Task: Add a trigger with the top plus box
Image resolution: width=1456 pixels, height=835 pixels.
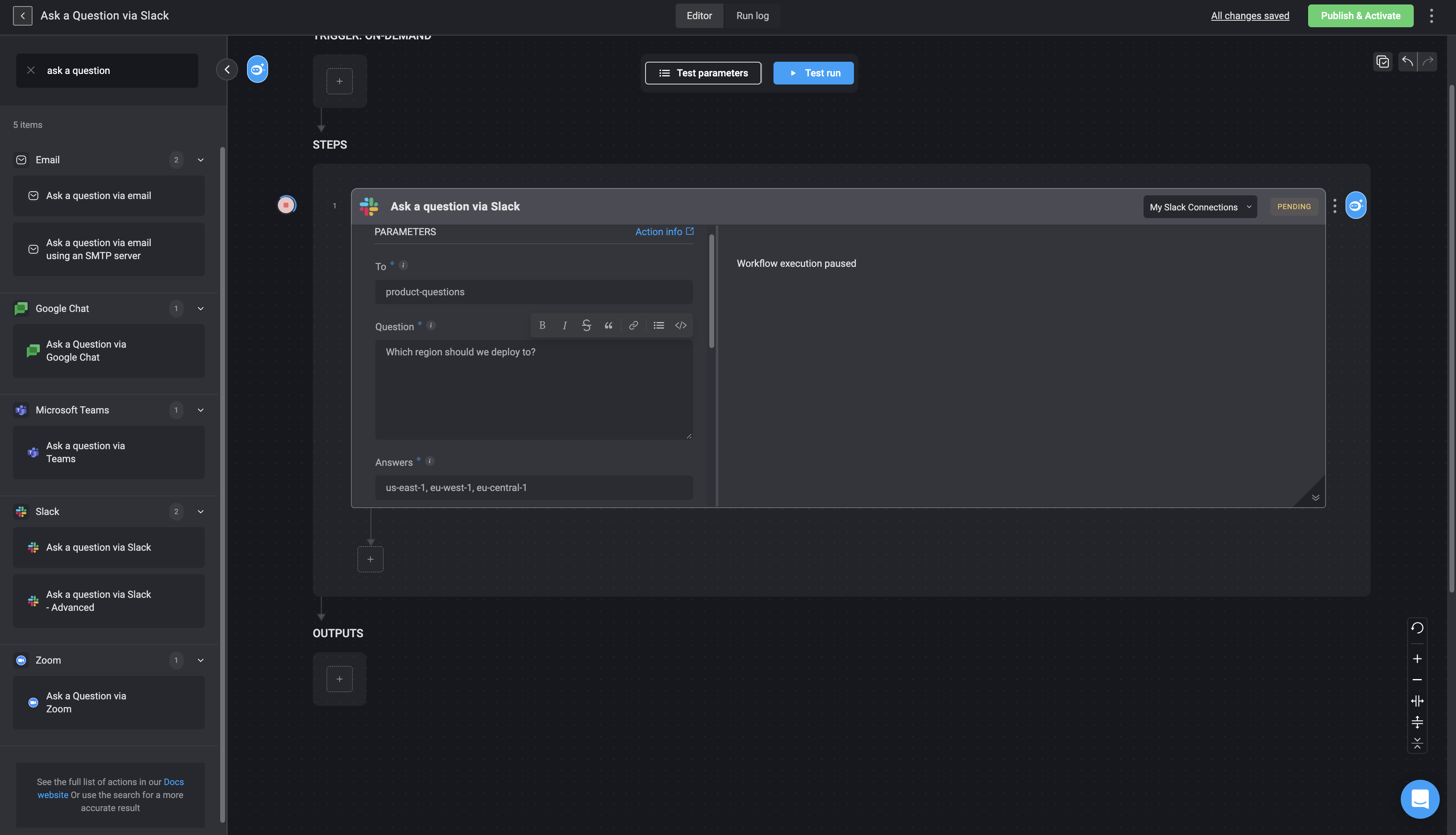Action: (340, 81)
